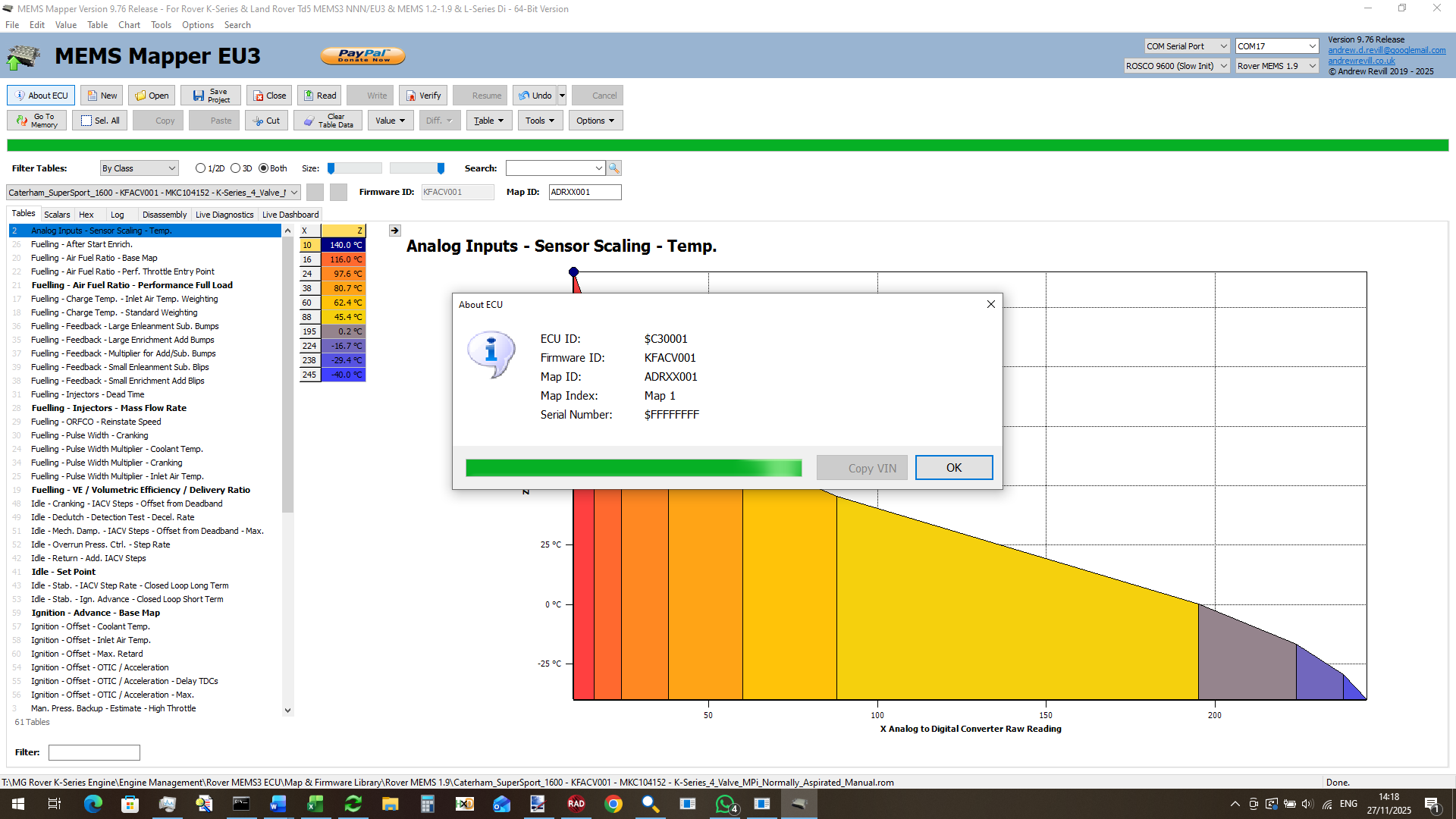Open the By Class filter dropdown
Image resolution: width=1456 pixels, height=819 pixels.
coord(140,168)
